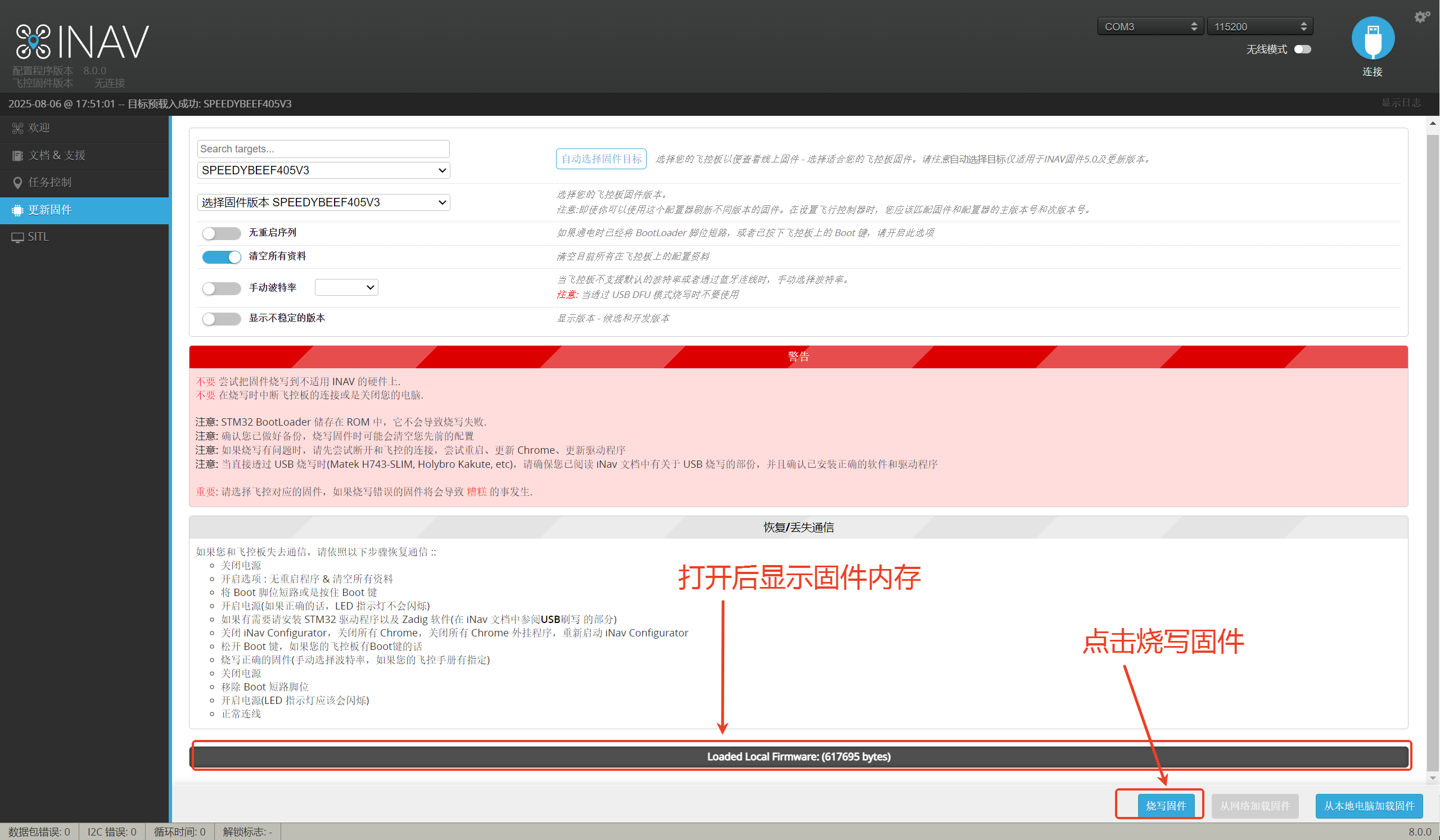Toggle 显示不稳定的版本 unstable releases switch
The height and width of the screenshot is (840, 1440).
coord(221,318)
